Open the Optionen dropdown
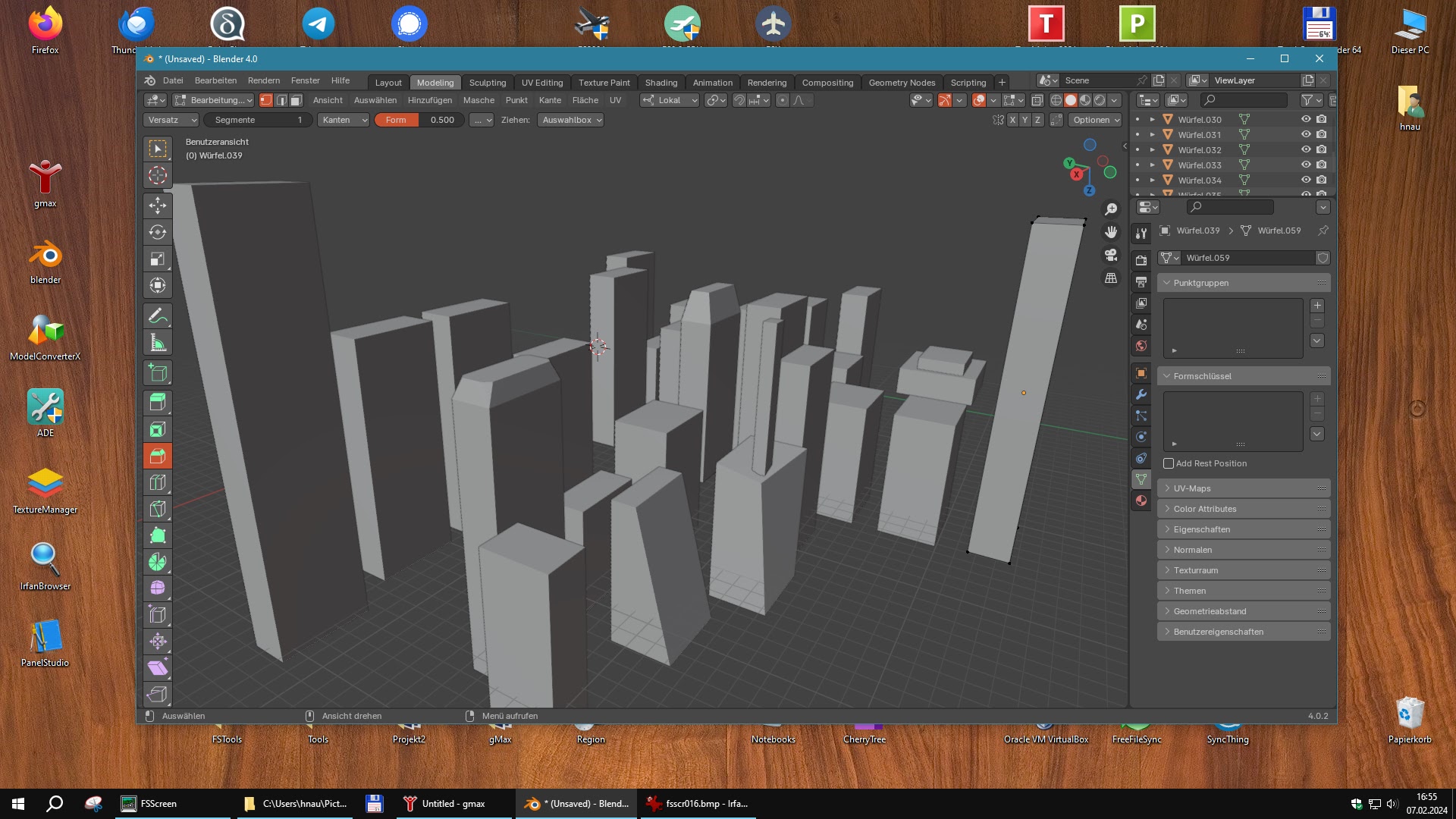 pos(1096,120)
